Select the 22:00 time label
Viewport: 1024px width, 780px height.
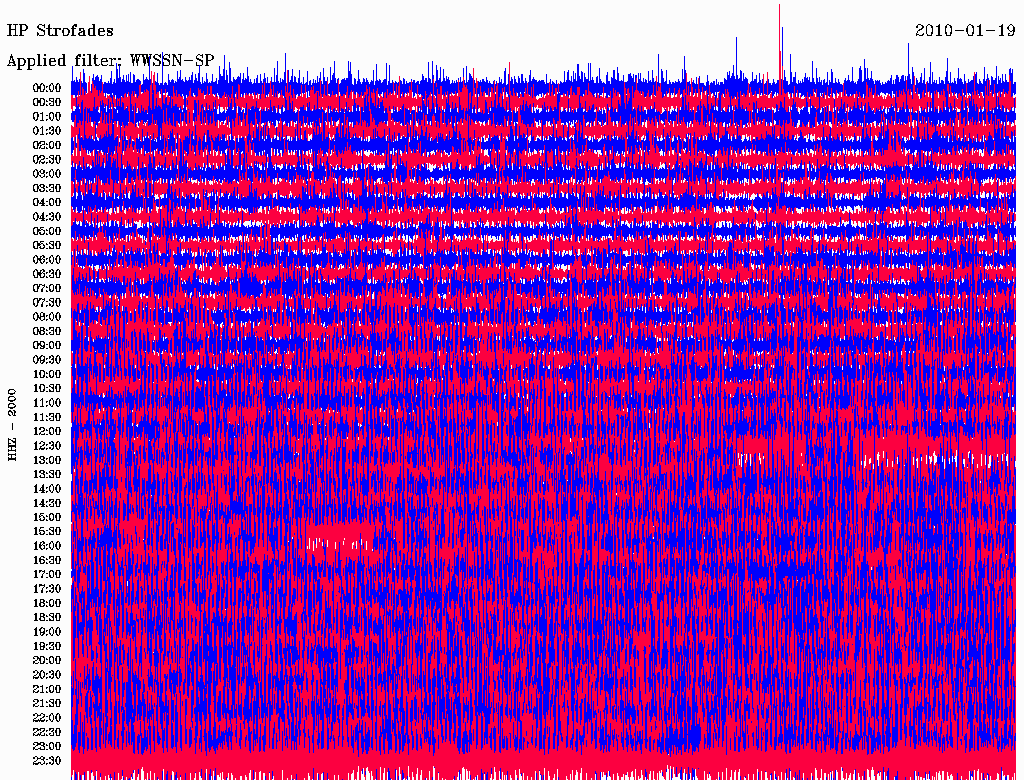[x=47, y=718]
